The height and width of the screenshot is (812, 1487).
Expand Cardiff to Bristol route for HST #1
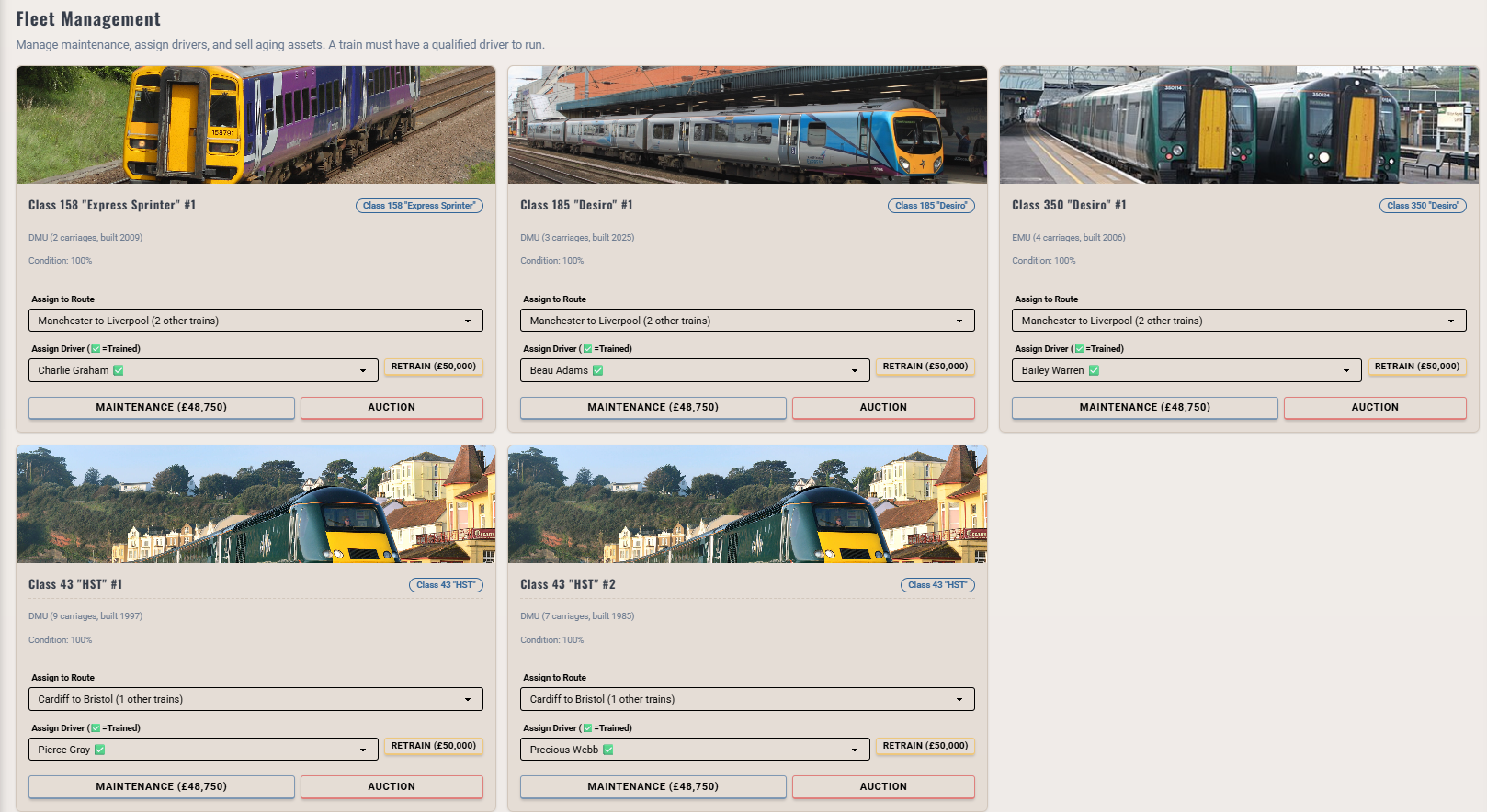coord(255,699)
